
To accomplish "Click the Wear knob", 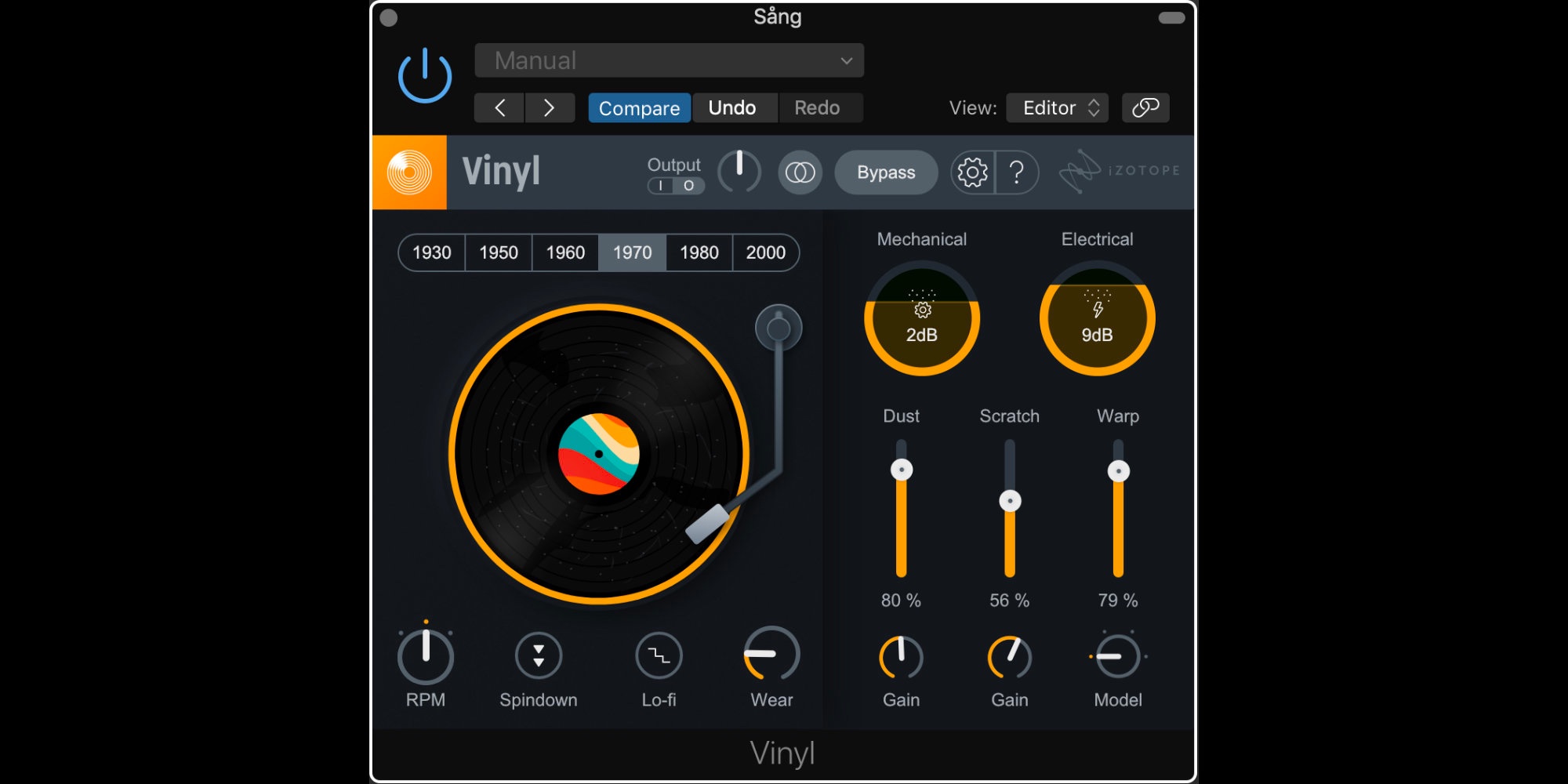I will pyautogui.click(x=771, y=654).
